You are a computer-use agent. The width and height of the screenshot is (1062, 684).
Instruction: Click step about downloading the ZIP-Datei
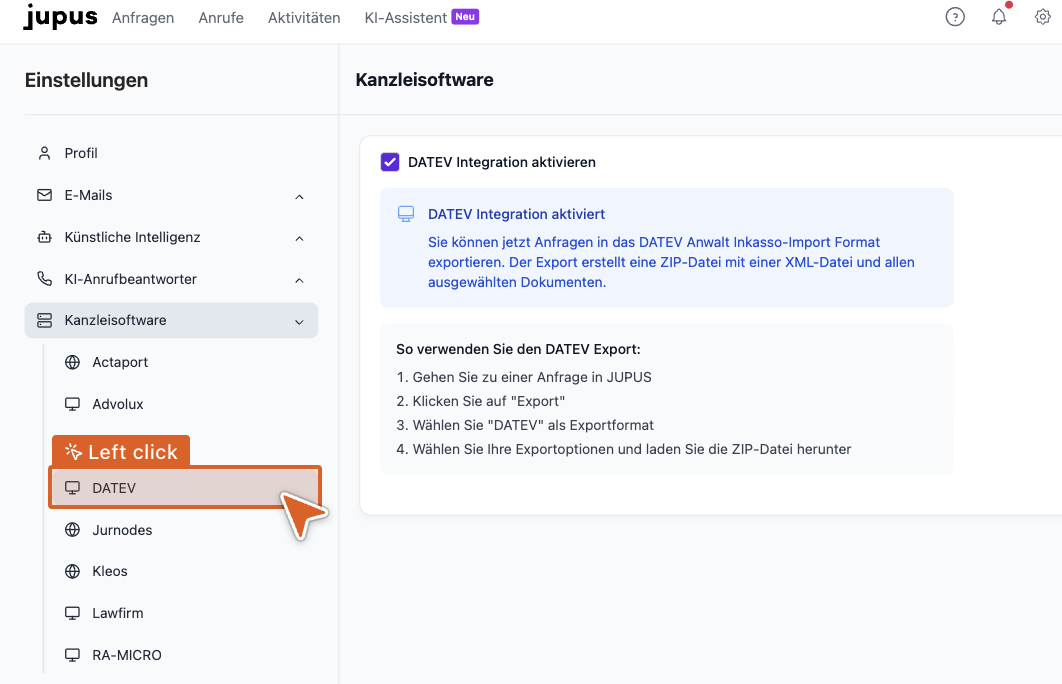632,449
